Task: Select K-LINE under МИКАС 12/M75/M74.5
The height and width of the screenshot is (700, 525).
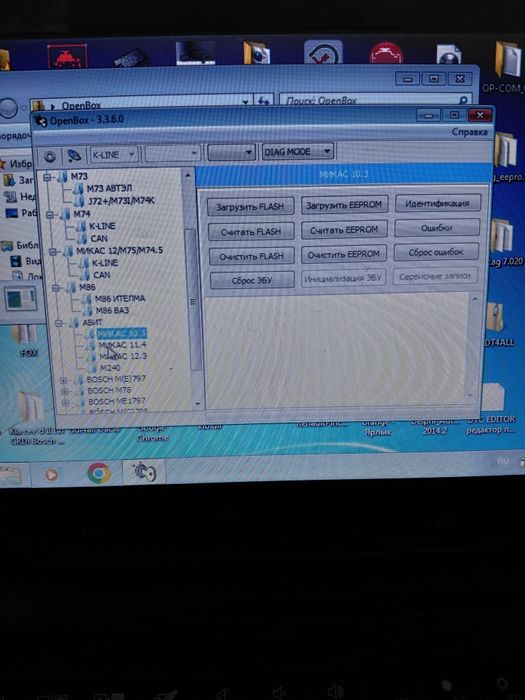Action: [104, 262]
